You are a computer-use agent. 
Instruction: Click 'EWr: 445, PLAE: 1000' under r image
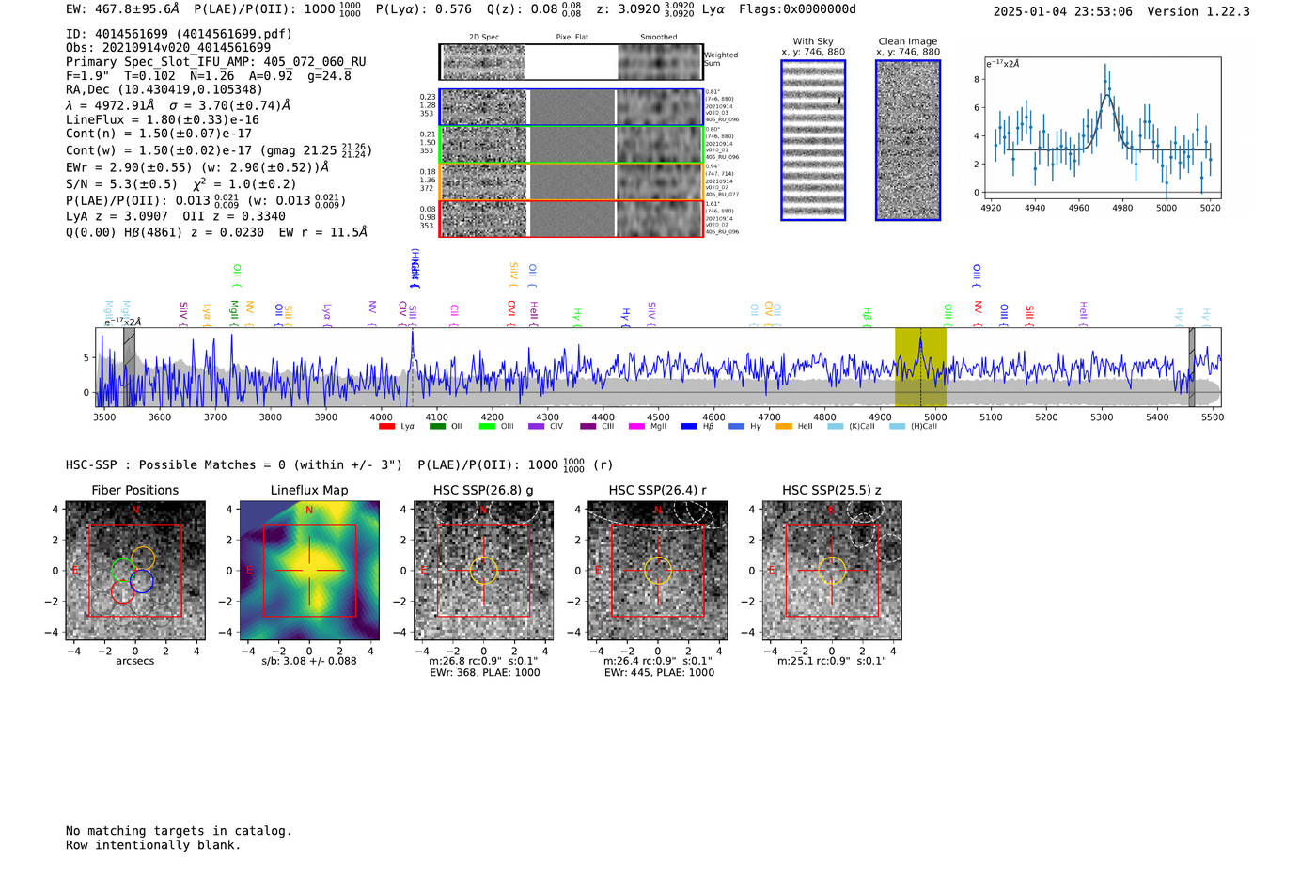point(659,673)
